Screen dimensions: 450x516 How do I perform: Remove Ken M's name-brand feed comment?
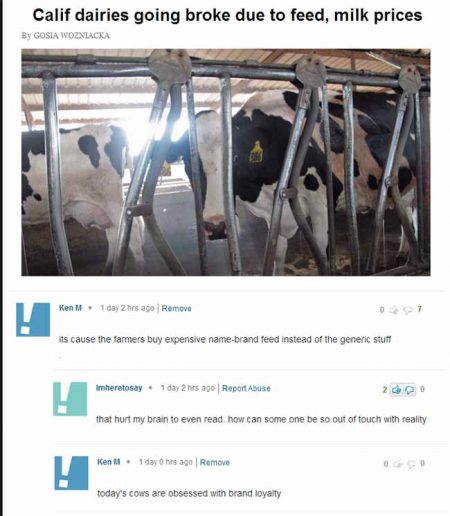coord(176,308)
